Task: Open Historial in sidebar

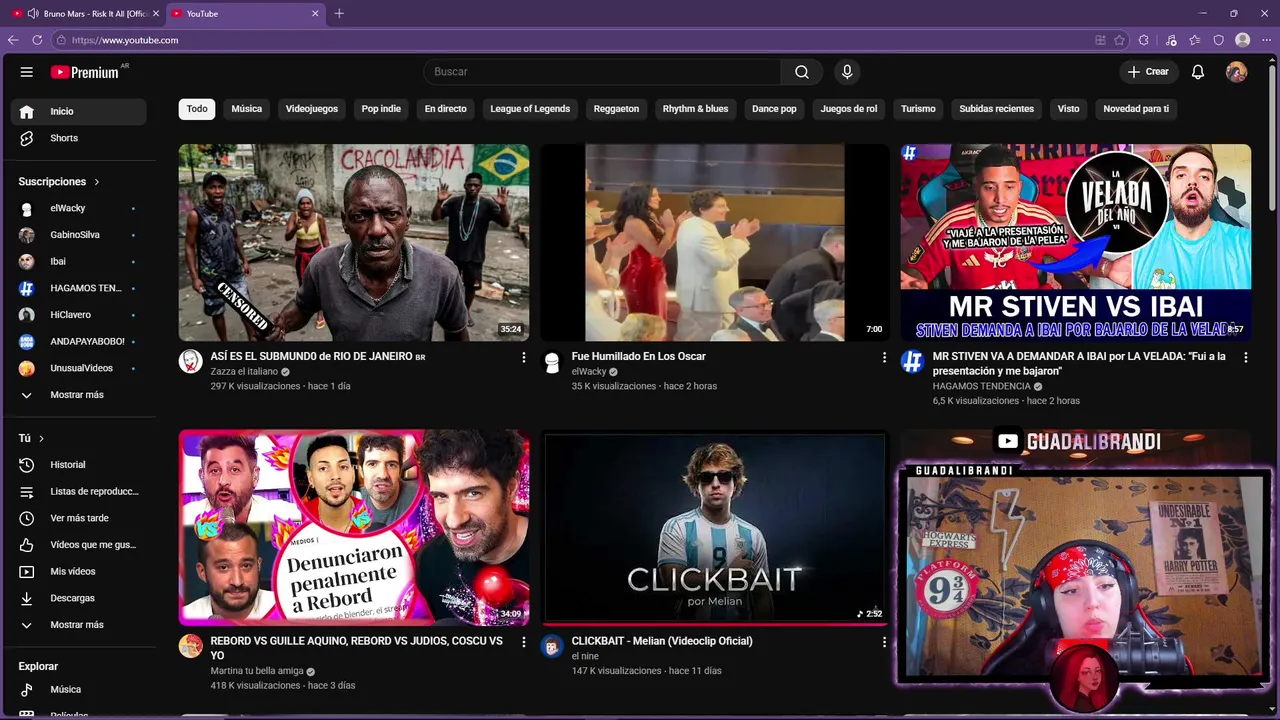Action: pos(79,465)
